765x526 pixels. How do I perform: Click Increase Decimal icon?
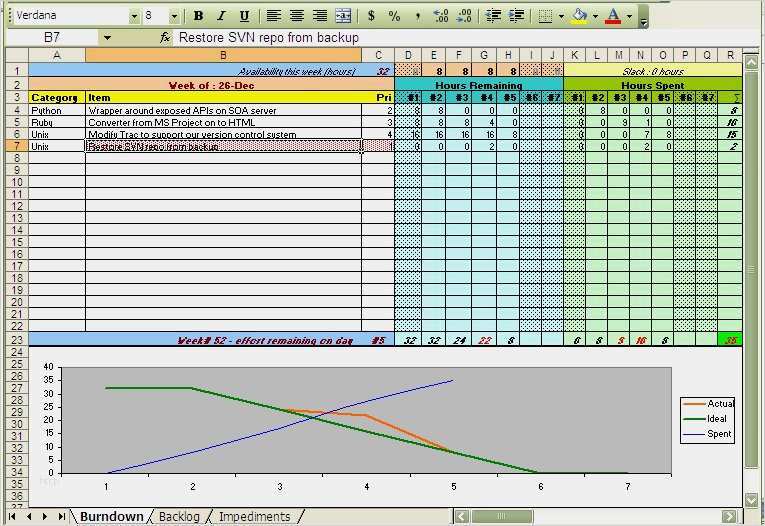coord(441,16)
